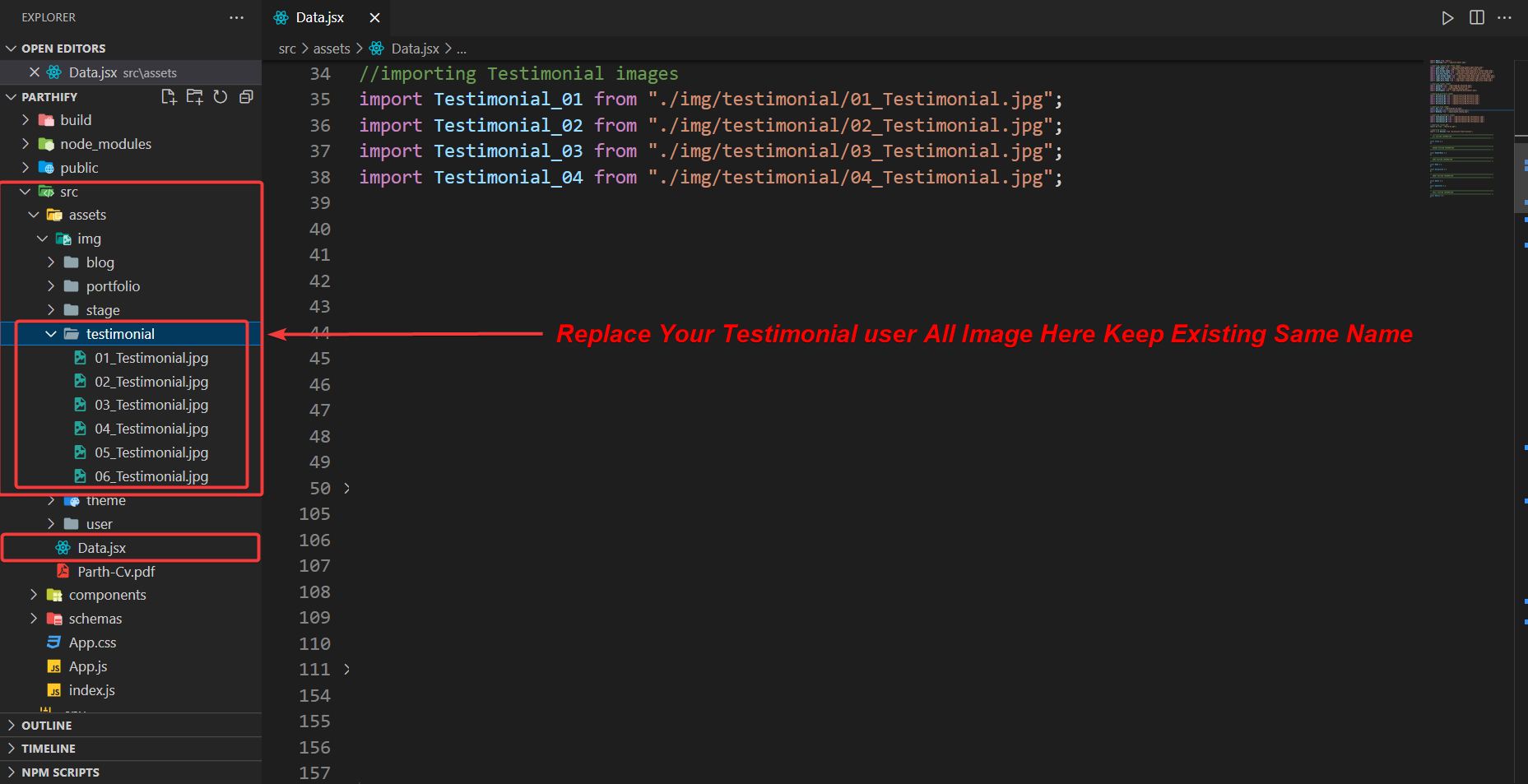Expand the NPM SCRIPTS section
Image resolution: width=1528 pixels, height=784 pixels.
[60, 772]
